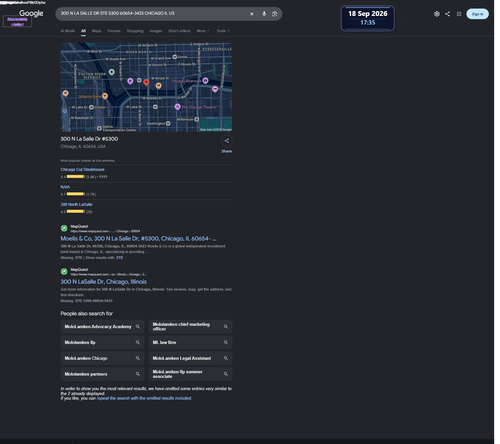Start voice search via the microphone icon
500x444 pixels.
(x=264, y=14)
